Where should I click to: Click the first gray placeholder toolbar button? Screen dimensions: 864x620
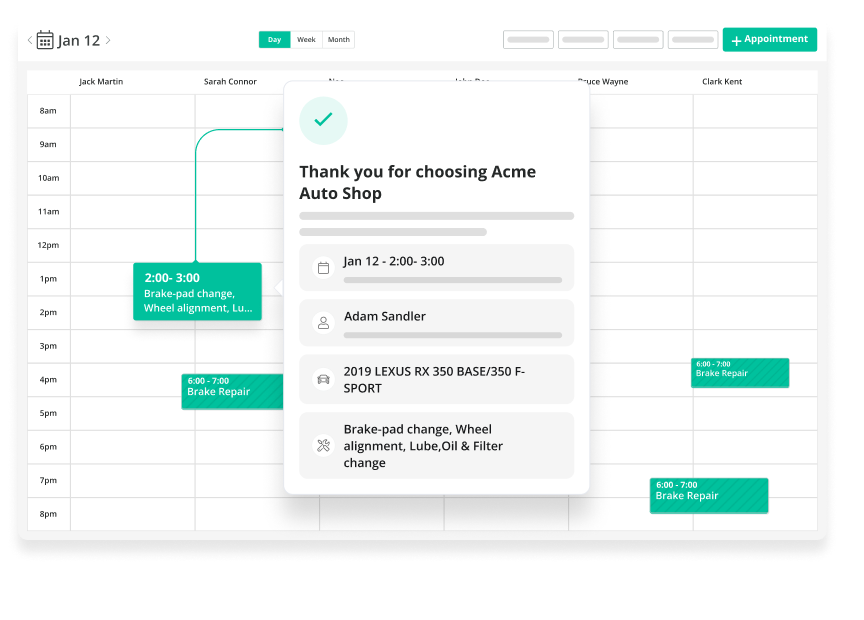[x=528, y=40]
